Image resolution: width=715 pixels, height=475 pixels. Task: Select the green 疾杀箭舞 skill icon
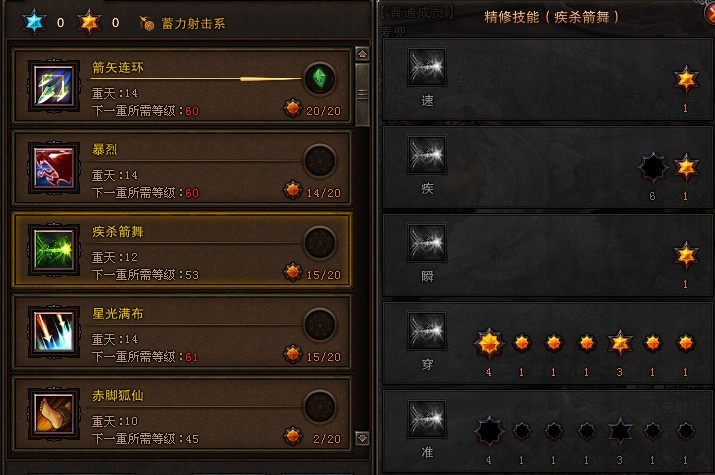(x=54, y=249)
